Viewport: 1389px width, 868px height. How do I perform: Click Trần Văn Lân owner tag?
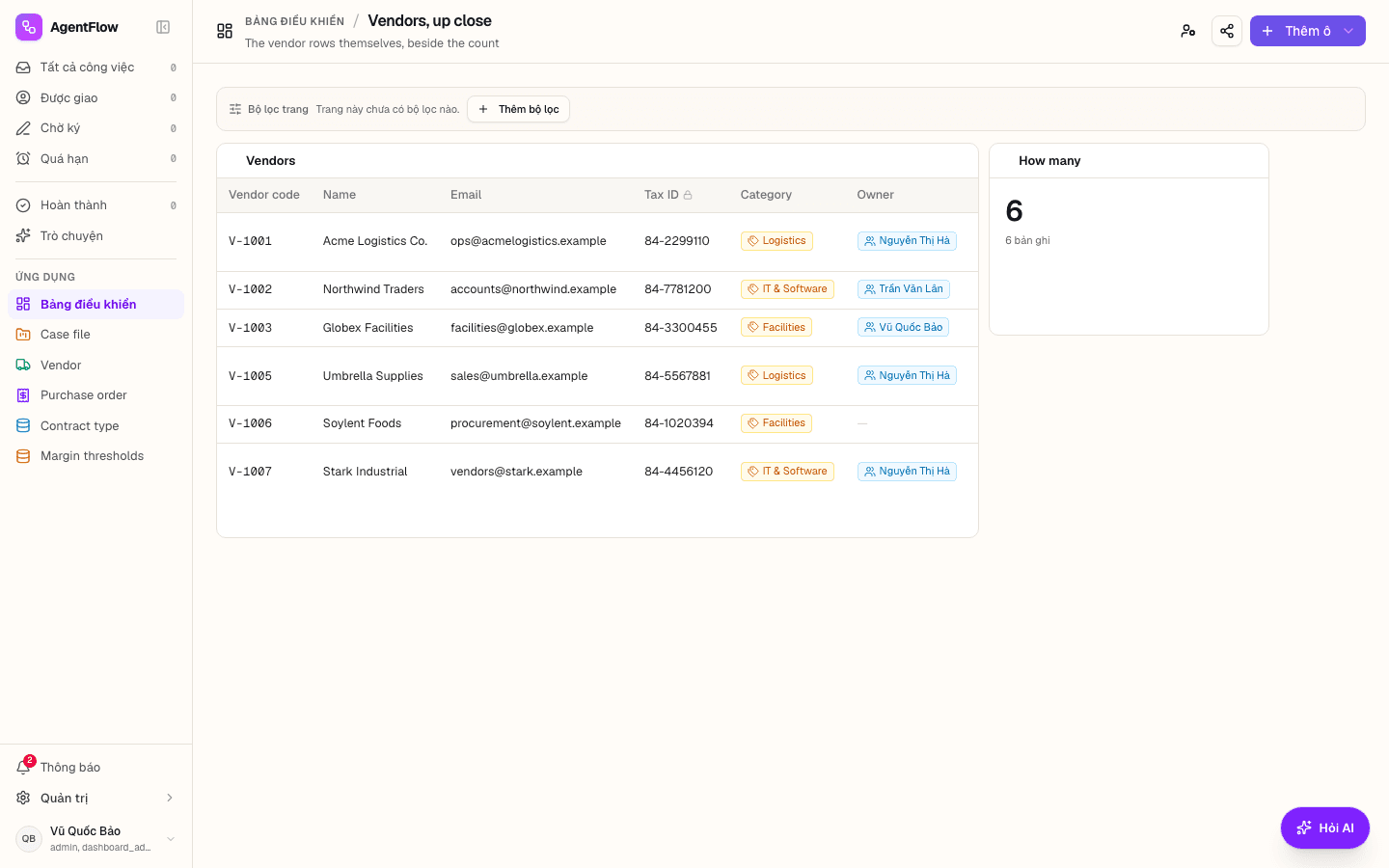click(x=904, y=288)
